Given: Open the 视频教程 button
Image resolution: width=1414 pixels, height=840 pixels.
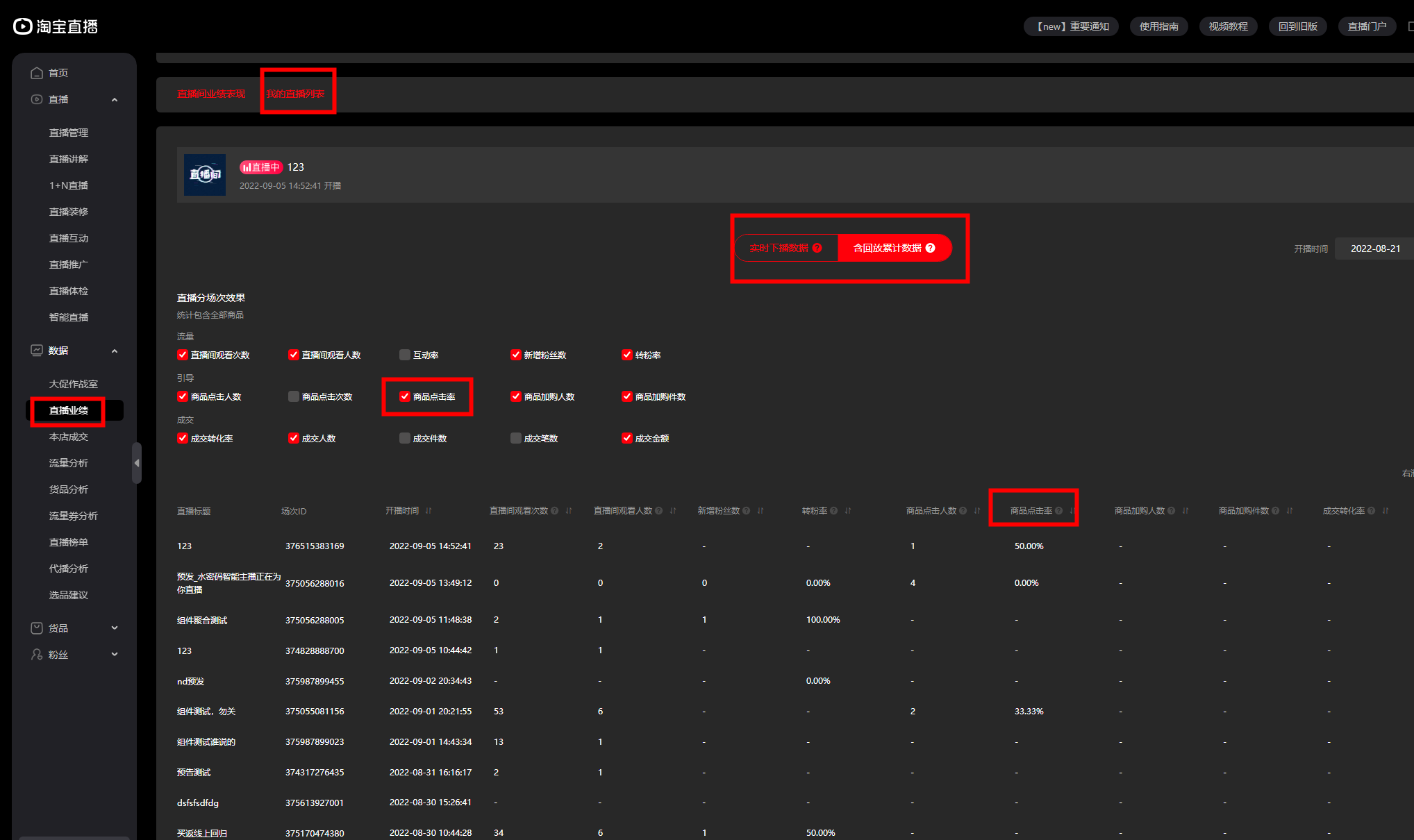Looking at the screenshot, I should pos(1228,26).
